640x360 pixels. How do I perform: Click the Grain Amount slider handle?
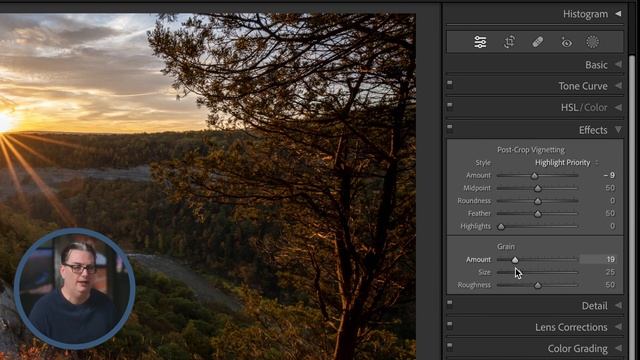click(x=515, y=260)
